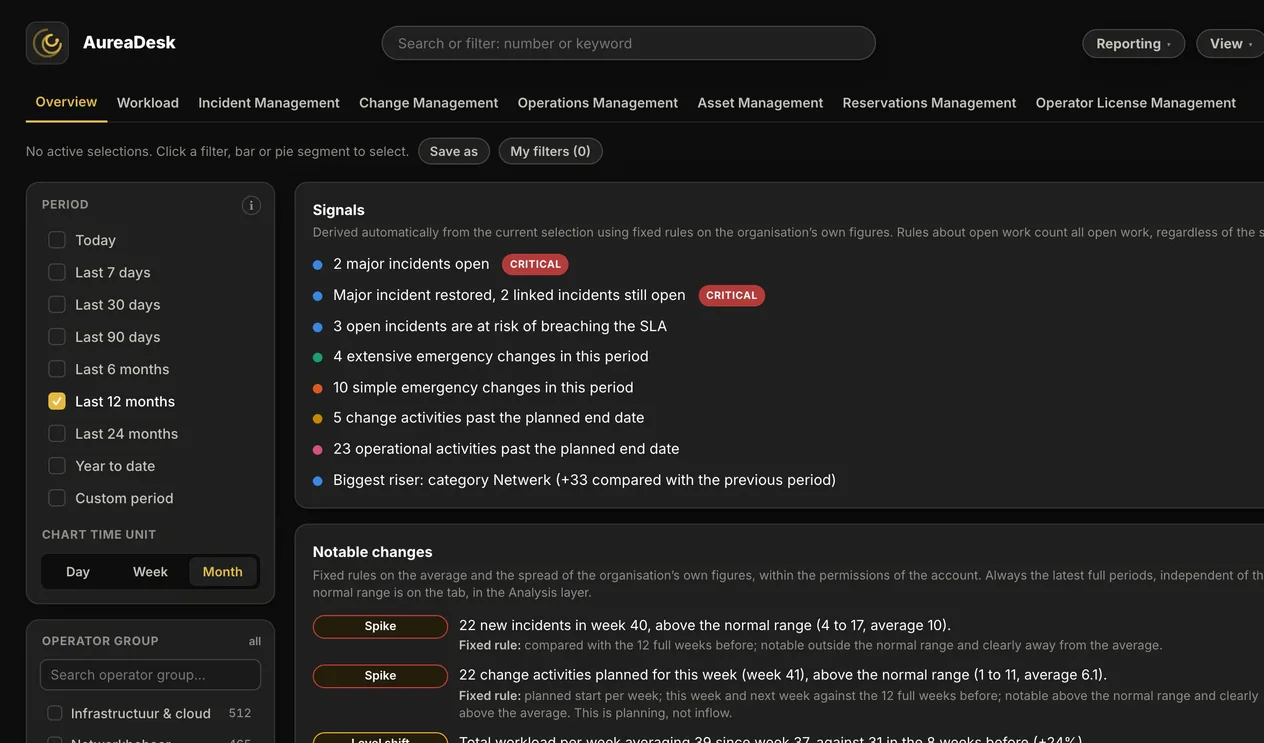1264x743 pixels.
Task: Open the Asset Management tab
Action: [x=760, y=102]
